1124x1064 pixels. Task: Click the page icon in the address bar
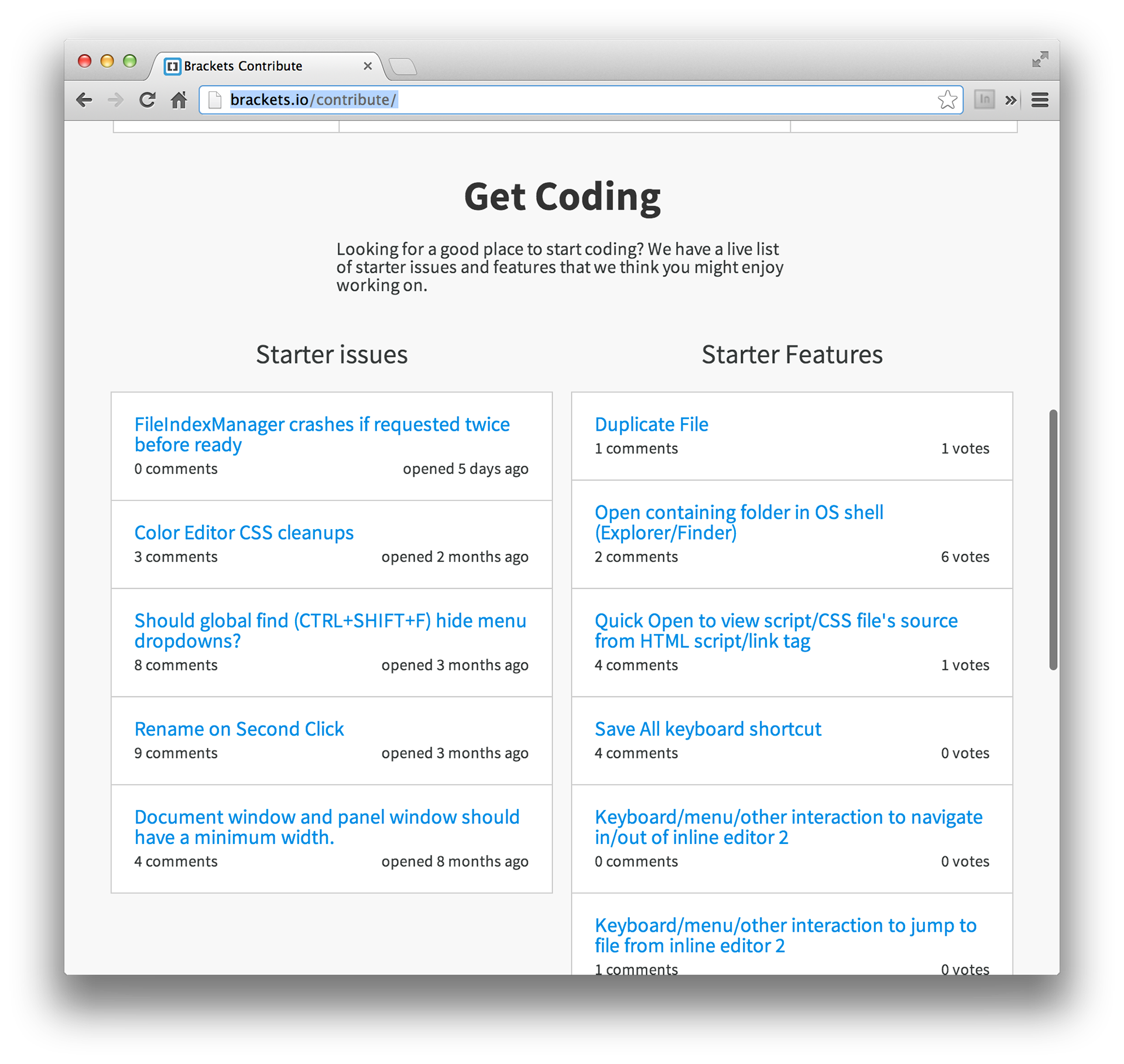click(x=215, y=100)
